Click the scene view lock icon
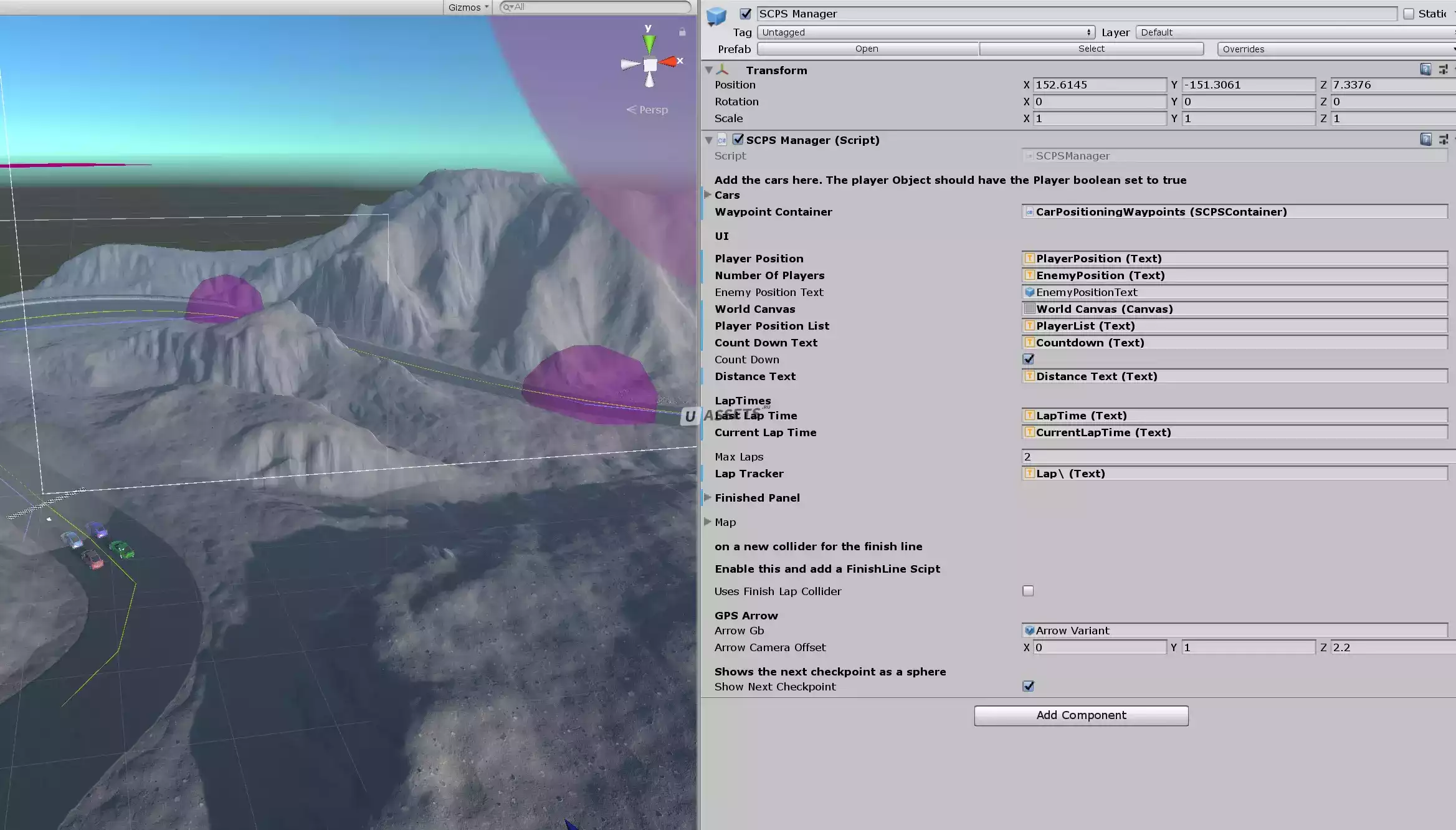The height and width of the screenshot is (830, 1456). pyautogui.click(x=682, y=32)
